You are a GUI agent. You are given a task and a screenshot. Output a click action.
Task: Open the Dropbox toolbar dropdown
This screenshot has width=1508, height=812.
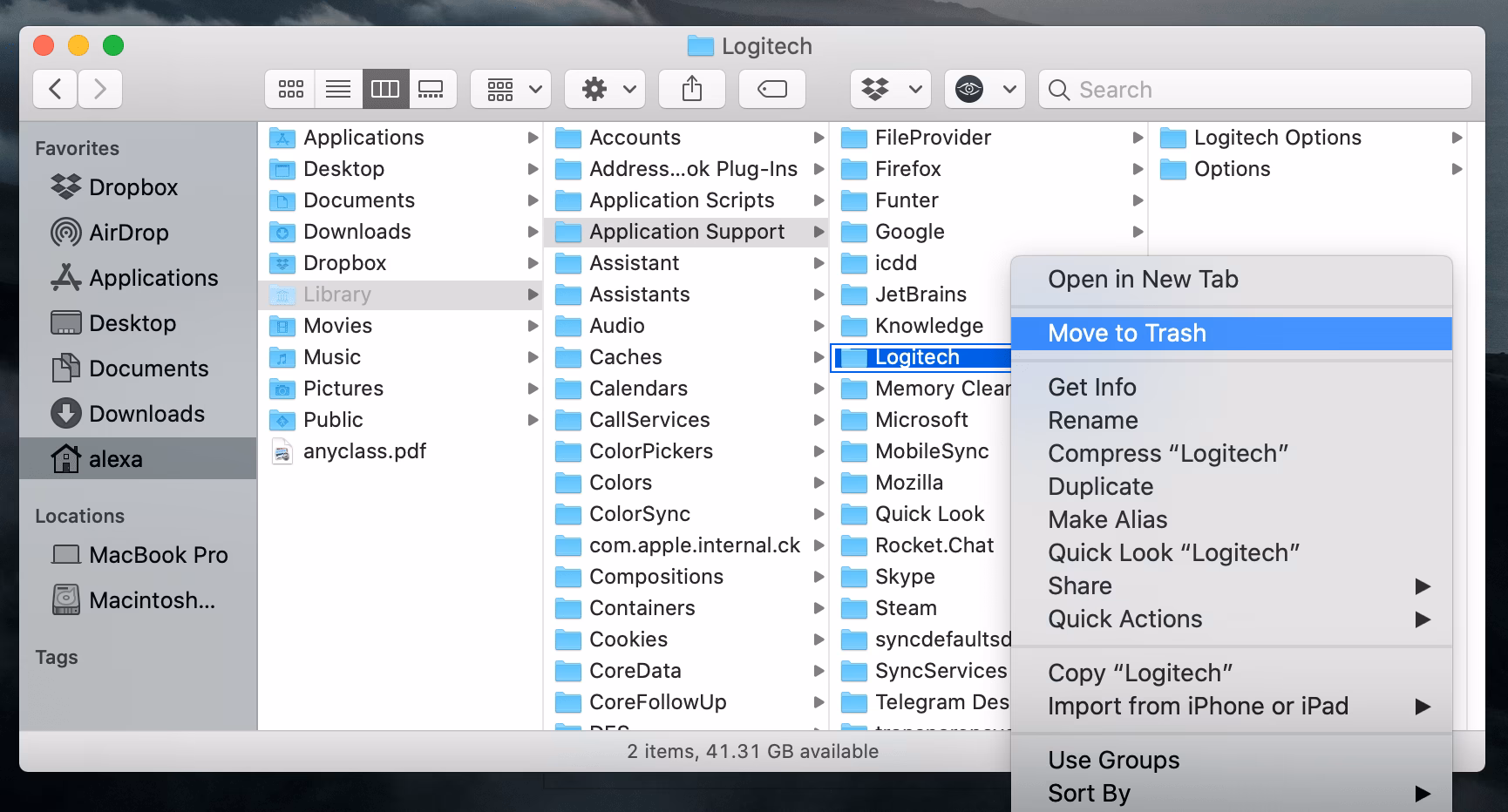pos(891,89)
